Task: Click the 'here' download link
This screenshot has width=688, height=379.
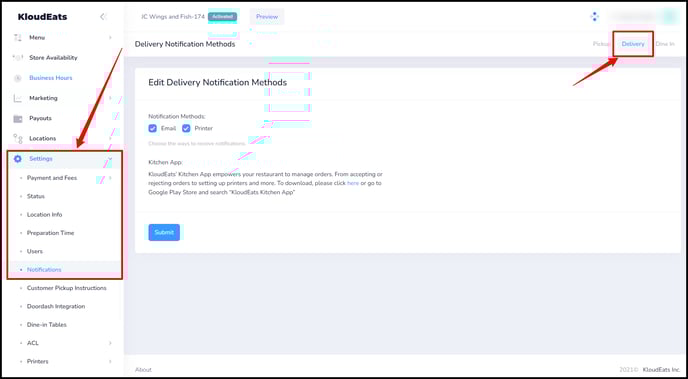Action: click(x=353, y=183)
